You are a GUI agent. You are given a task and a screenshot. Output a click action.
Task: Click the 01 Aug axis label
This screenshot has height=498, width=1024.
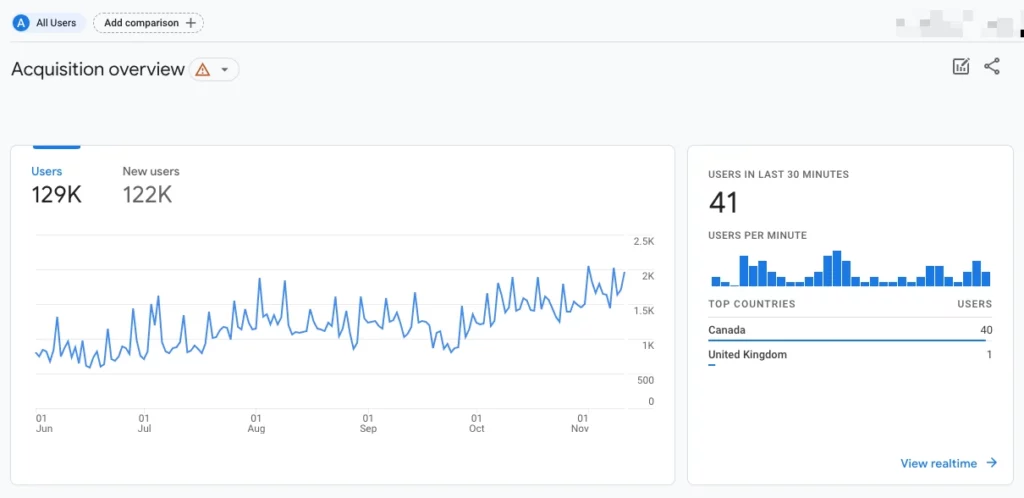pos(257,423)
